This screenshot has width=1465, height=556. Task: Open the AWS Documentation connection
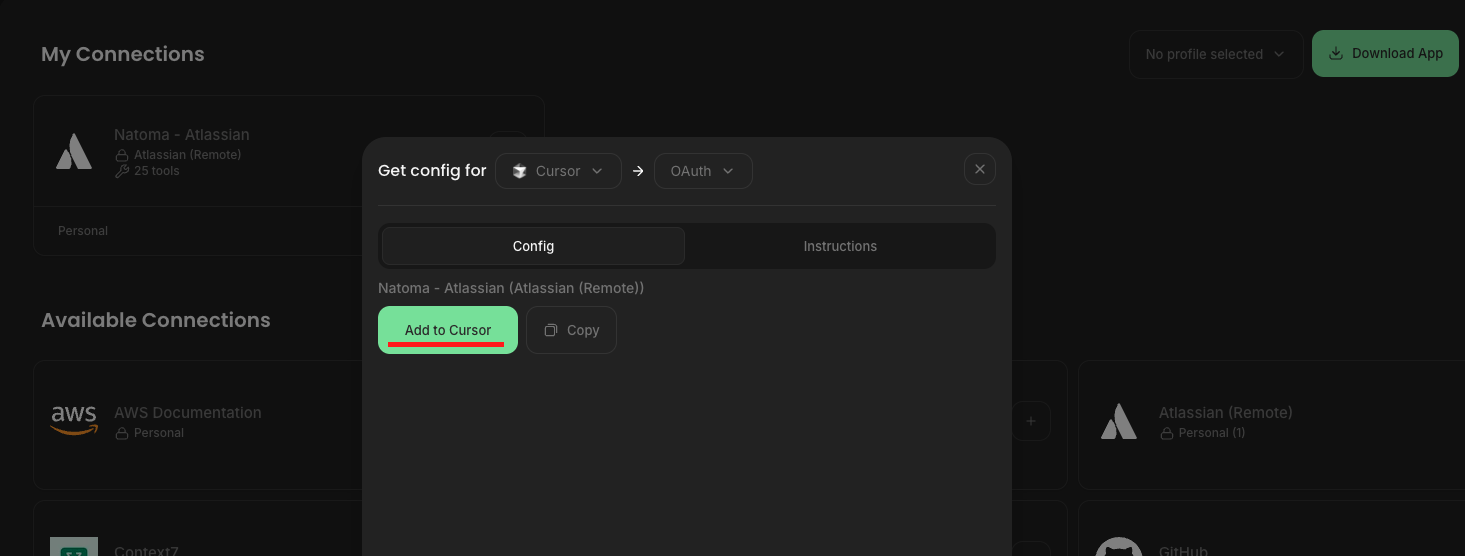point(188,412)
